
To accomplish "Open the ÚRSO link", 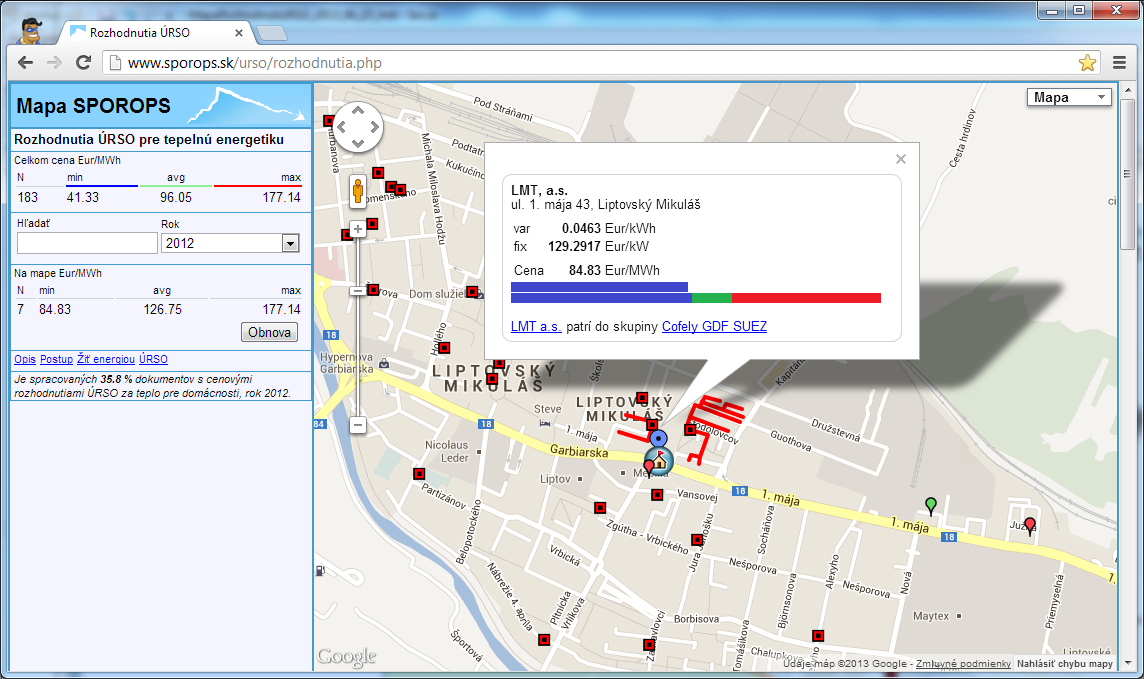I will pyautogui.click(x=153, y=359).
